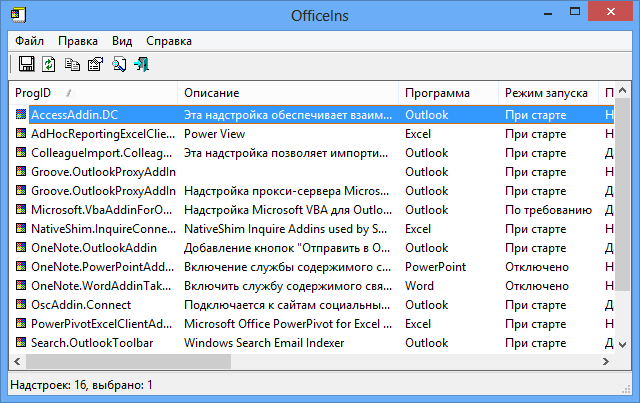
Task: Click the Windows Search Email Indexer description
Action: click(x=264, y=343)
